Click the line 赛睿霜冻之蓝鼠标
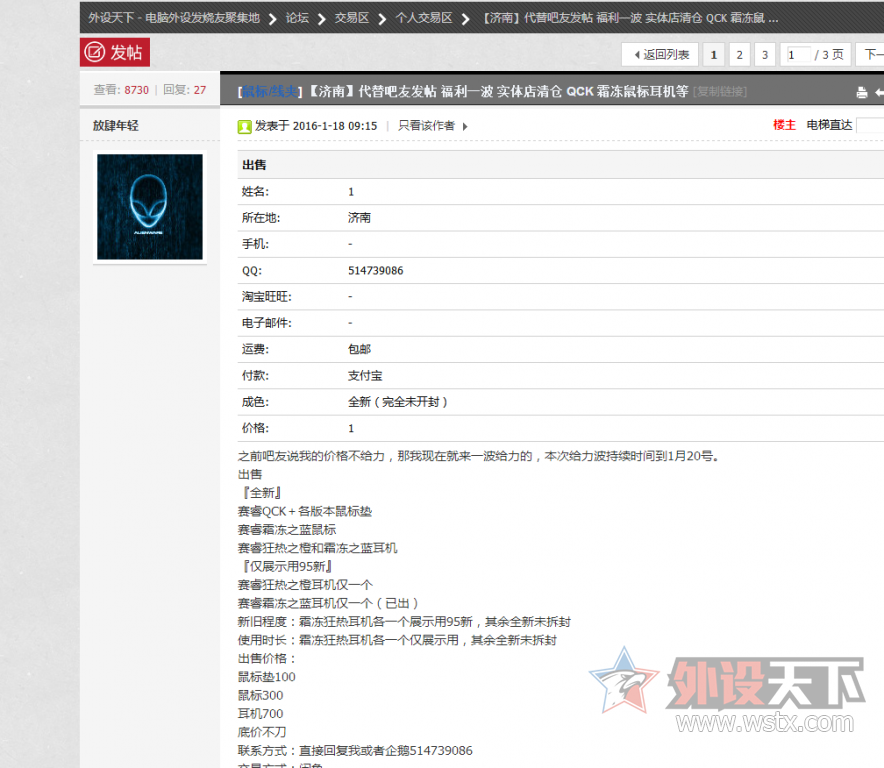This screenshot has width=884, height=768. [x=287, y=529]
